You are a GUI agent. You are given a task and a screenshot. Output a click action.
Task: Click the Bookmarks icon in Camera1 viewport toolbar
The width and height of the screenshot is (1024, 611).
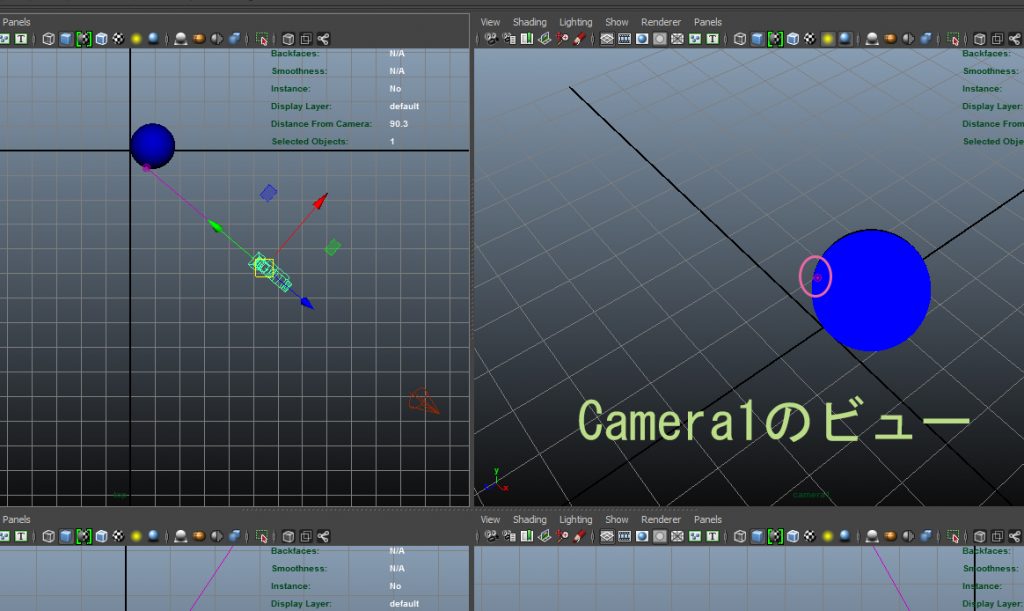(x=527, y=39)
